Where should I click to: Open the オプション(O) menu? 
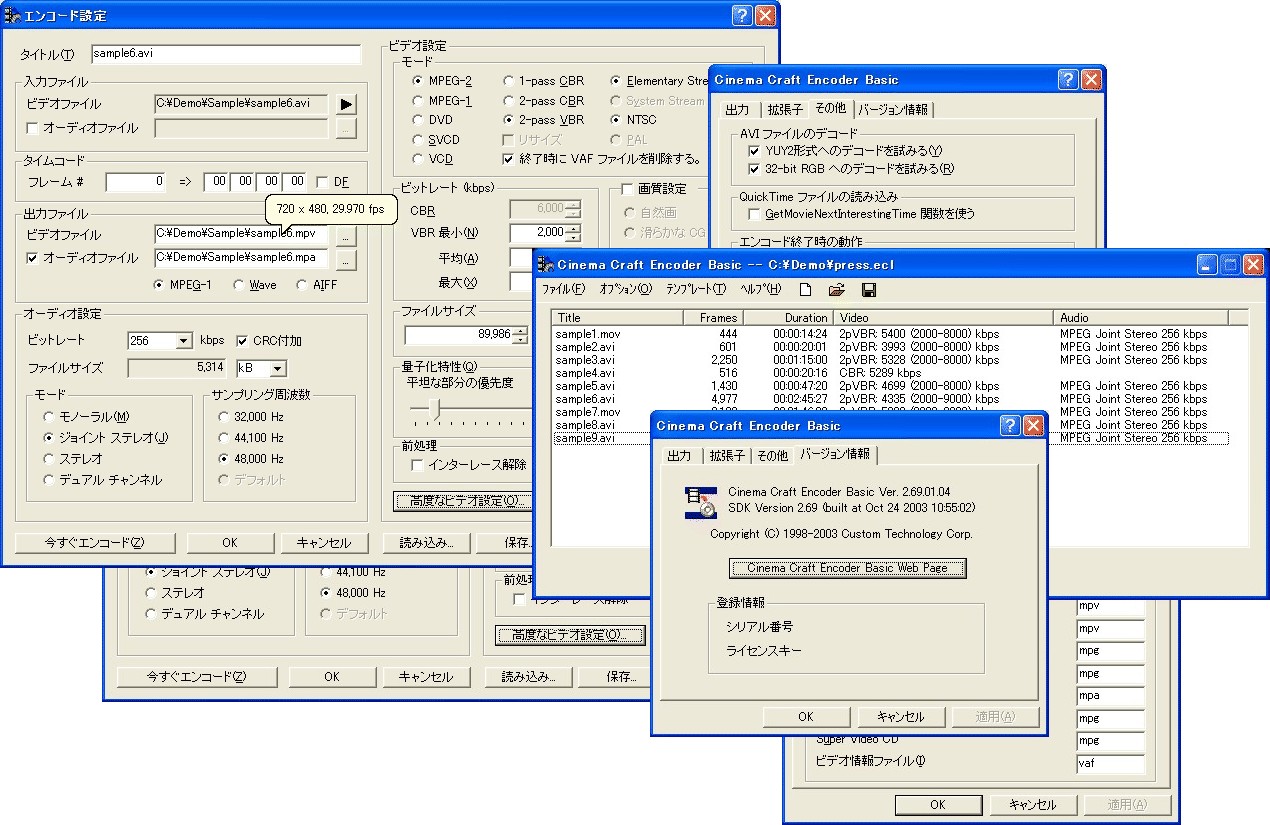pos(626,290)
